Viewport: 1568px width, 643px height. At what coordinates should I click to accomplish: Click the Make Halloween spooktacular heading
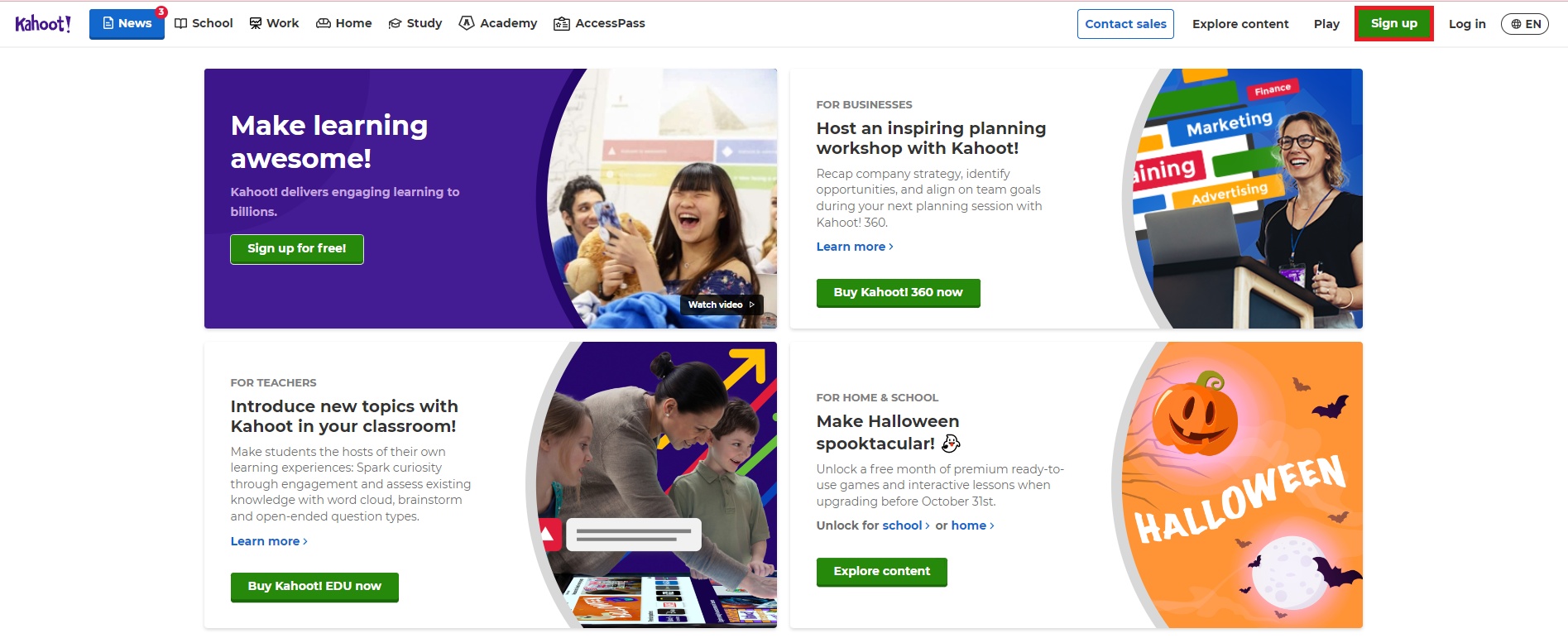point(888,432)
